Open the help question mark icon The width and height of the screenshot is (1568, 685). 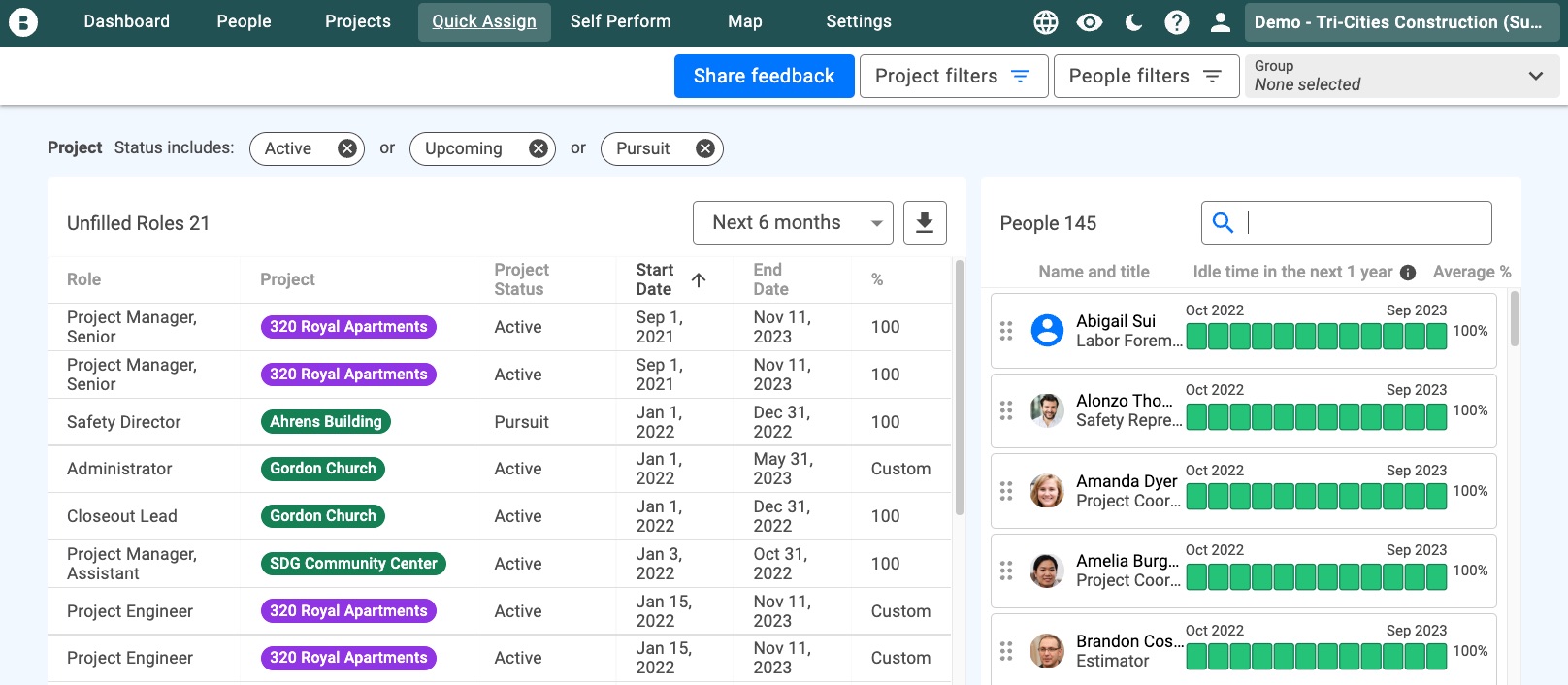[x=1177, y=22]
